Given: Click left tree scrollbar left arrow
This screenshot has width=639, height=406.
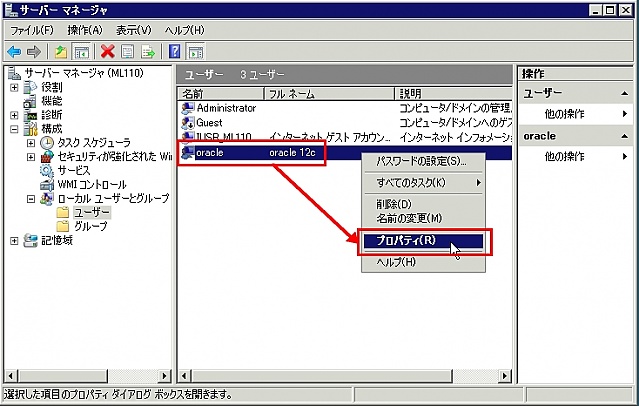Looking at the screenshot, I should [x=11, y=376].
